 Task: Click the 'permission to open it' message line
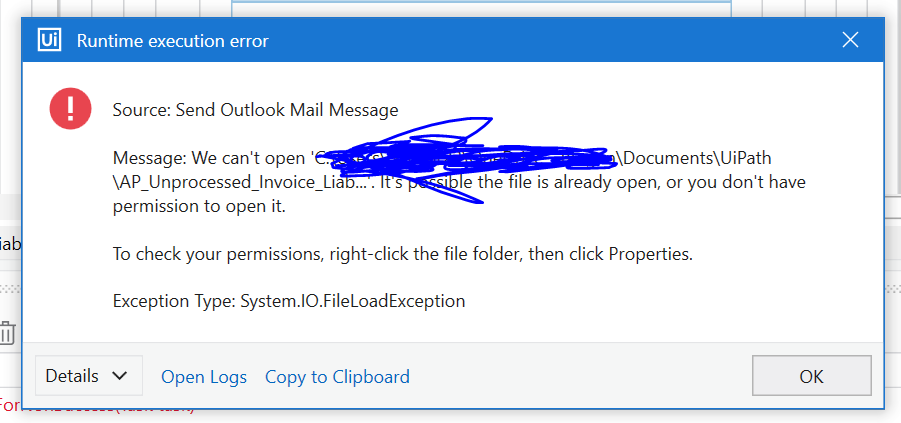tap(199, 207)
